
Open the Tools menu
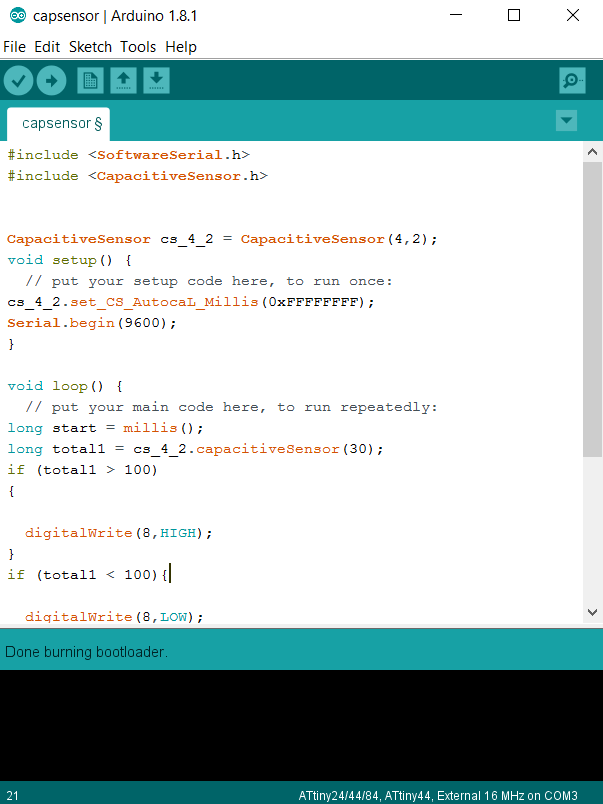tap(138, 47)
